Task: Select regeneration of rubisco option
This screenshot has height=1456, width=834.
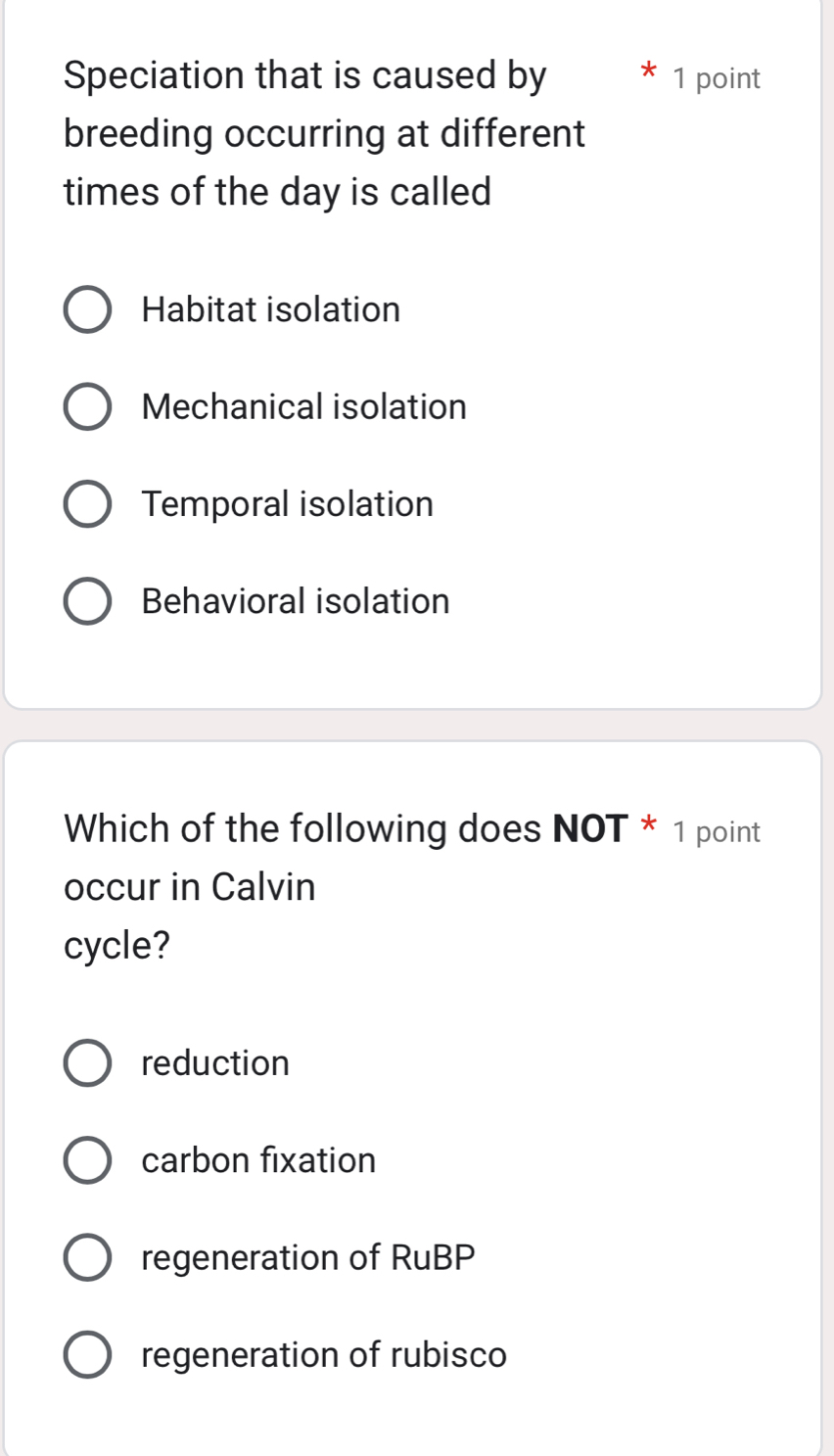Action: [x=87, y=1355]
